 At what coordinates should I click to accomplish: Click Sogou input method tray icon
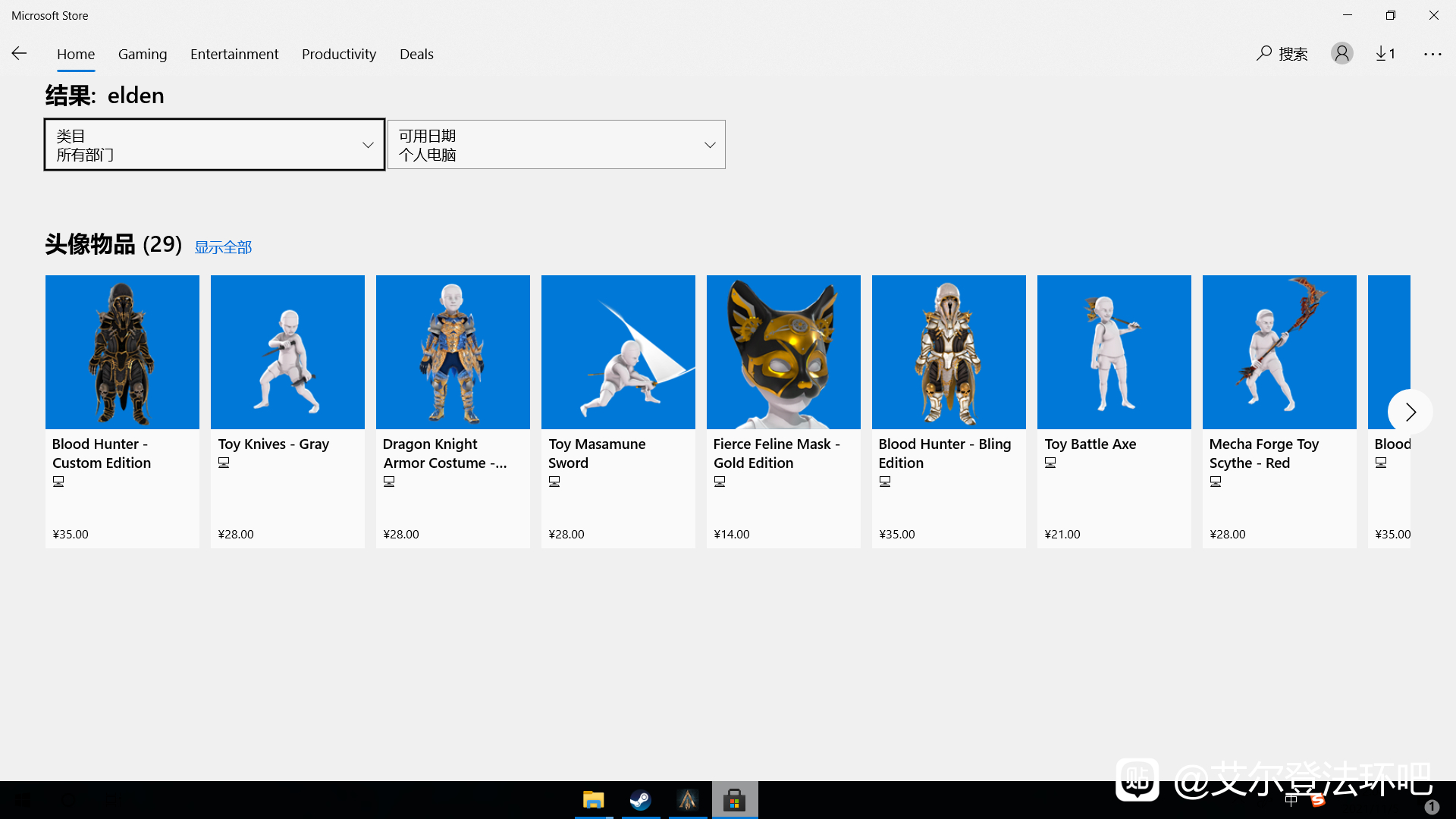tap(1318, 800)
